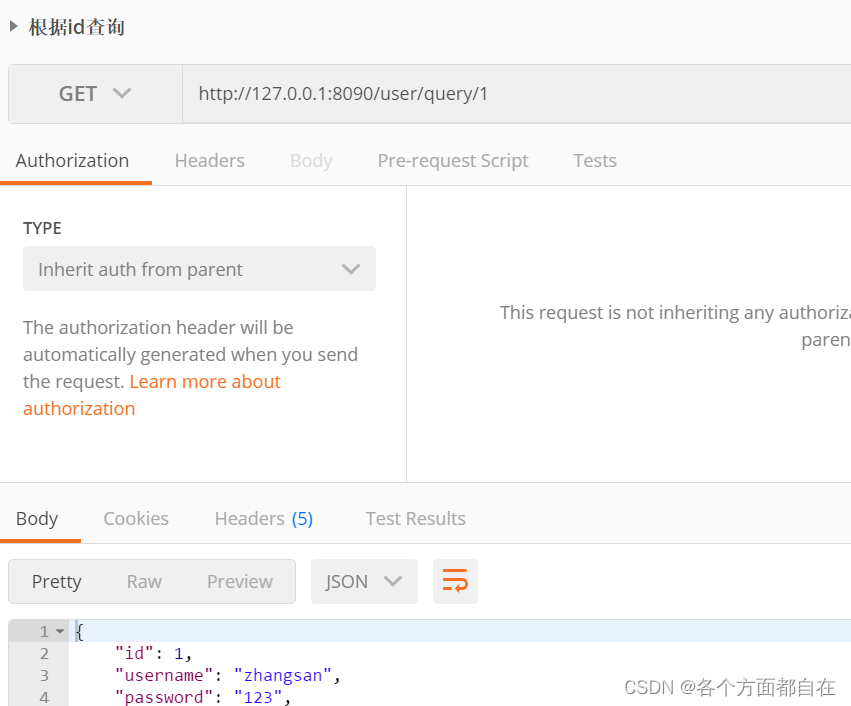
Task: Select the Pretty response view
Action: pyautogui.click(x=57, y=581)
